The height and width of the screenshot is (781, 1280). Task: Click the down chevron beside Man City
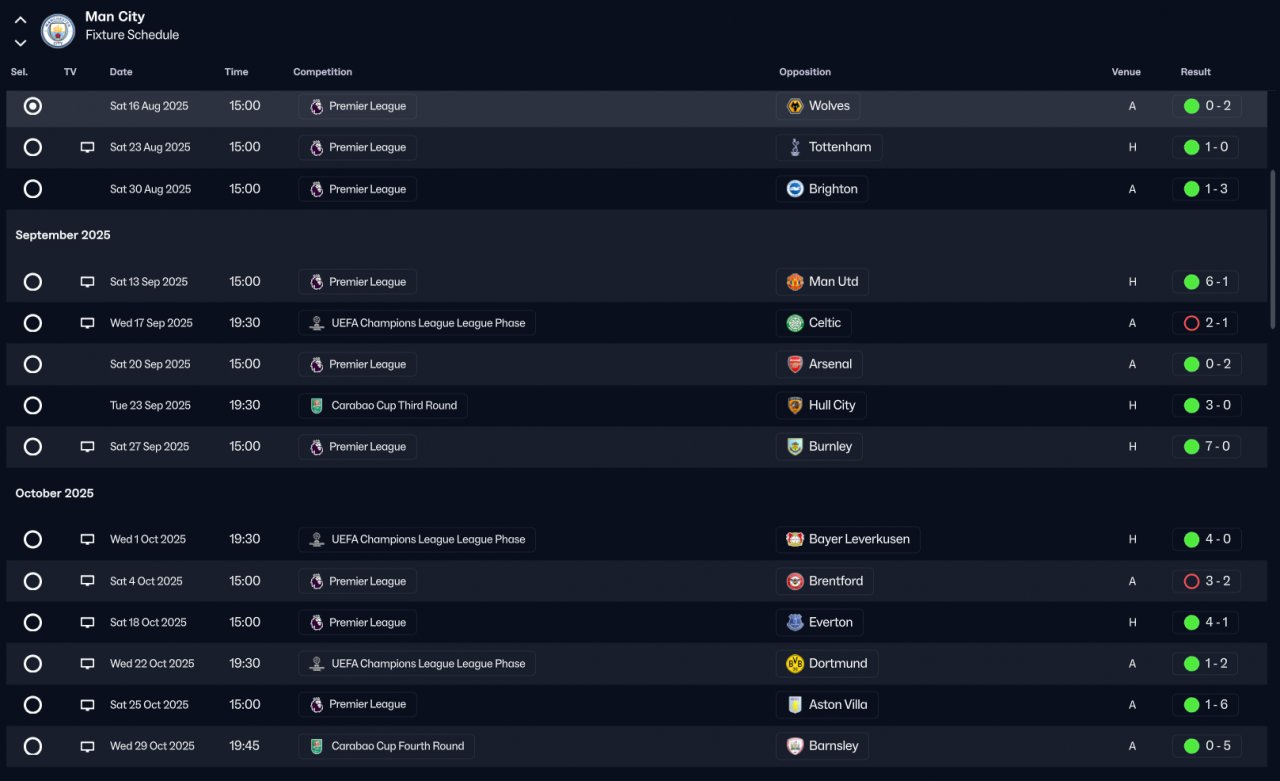click(x=20, y=43)
